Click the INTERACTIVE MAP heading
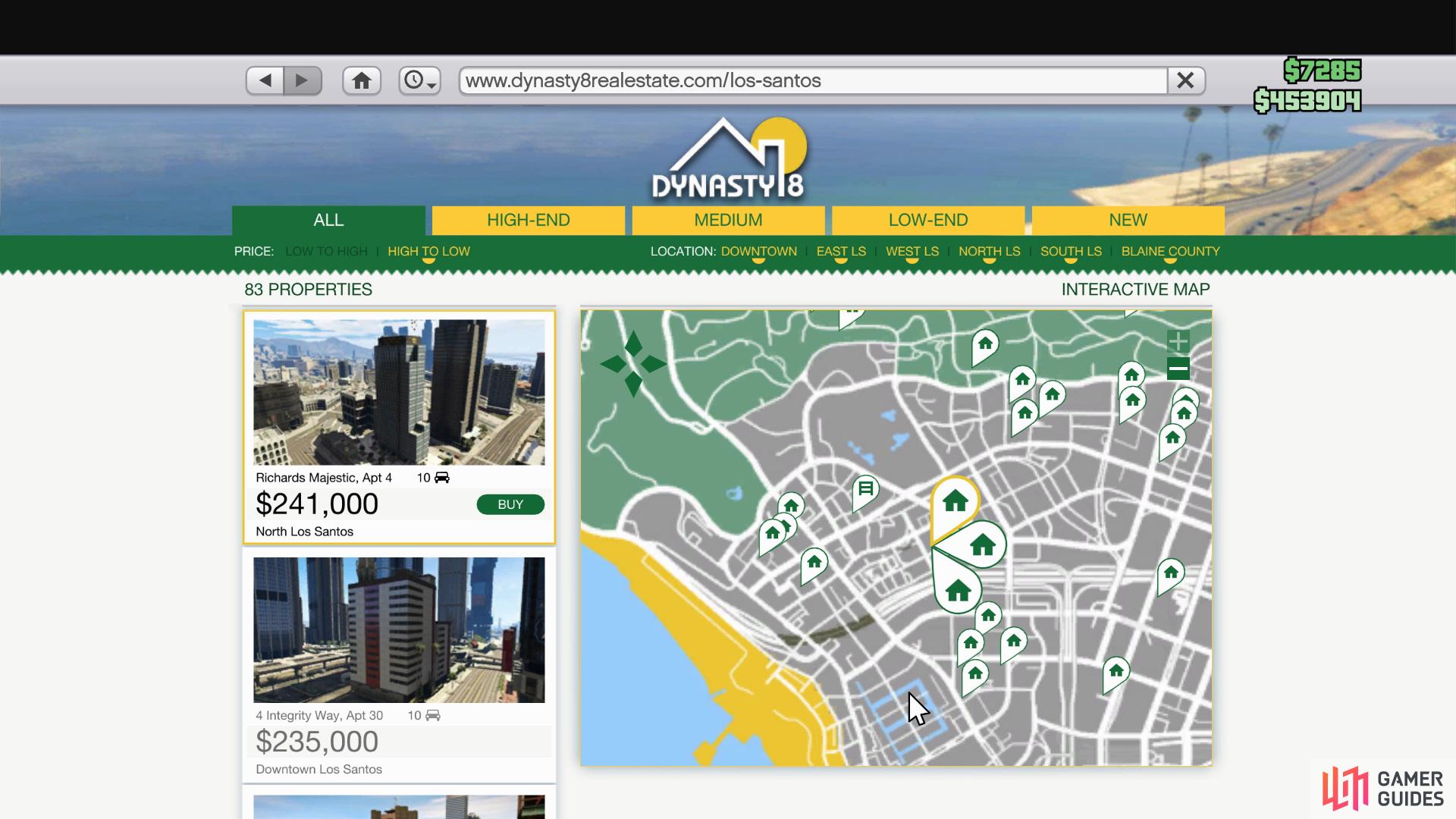Image resolution: width=1456 pixels, height=819 pixels. coord(1135,290)
